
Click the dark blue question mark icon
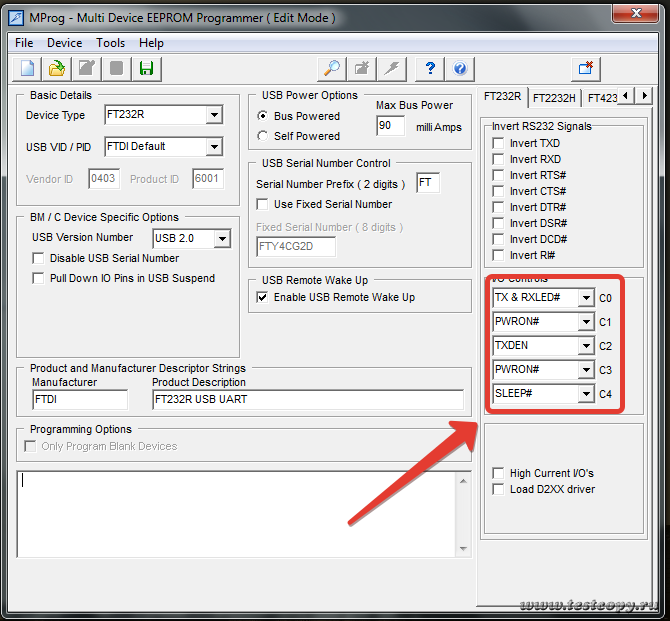(430, 68)
